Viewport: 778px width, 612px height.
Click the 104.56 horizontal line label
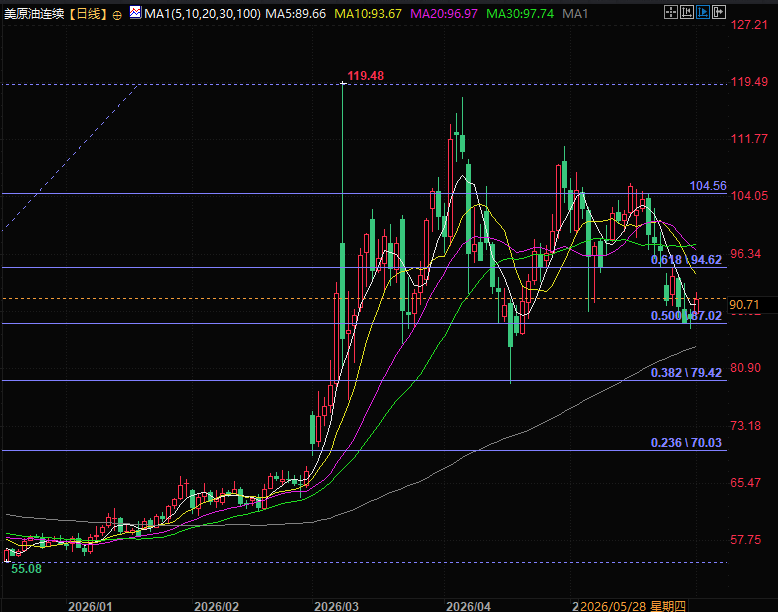click(x=708, y=186)
